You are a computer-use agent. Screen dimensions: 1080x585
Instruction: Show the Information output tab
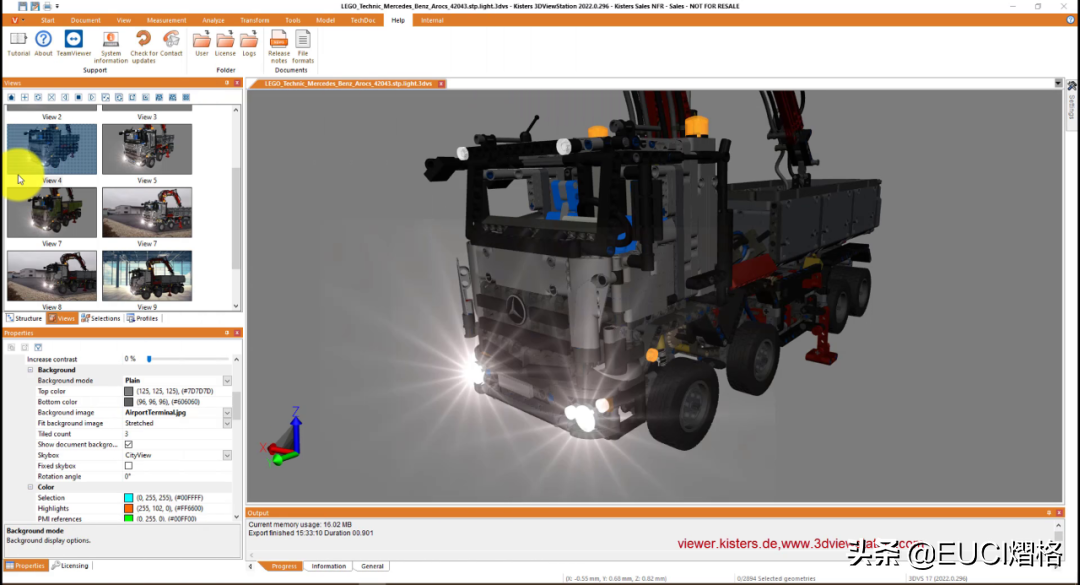(x=329, y=566)
